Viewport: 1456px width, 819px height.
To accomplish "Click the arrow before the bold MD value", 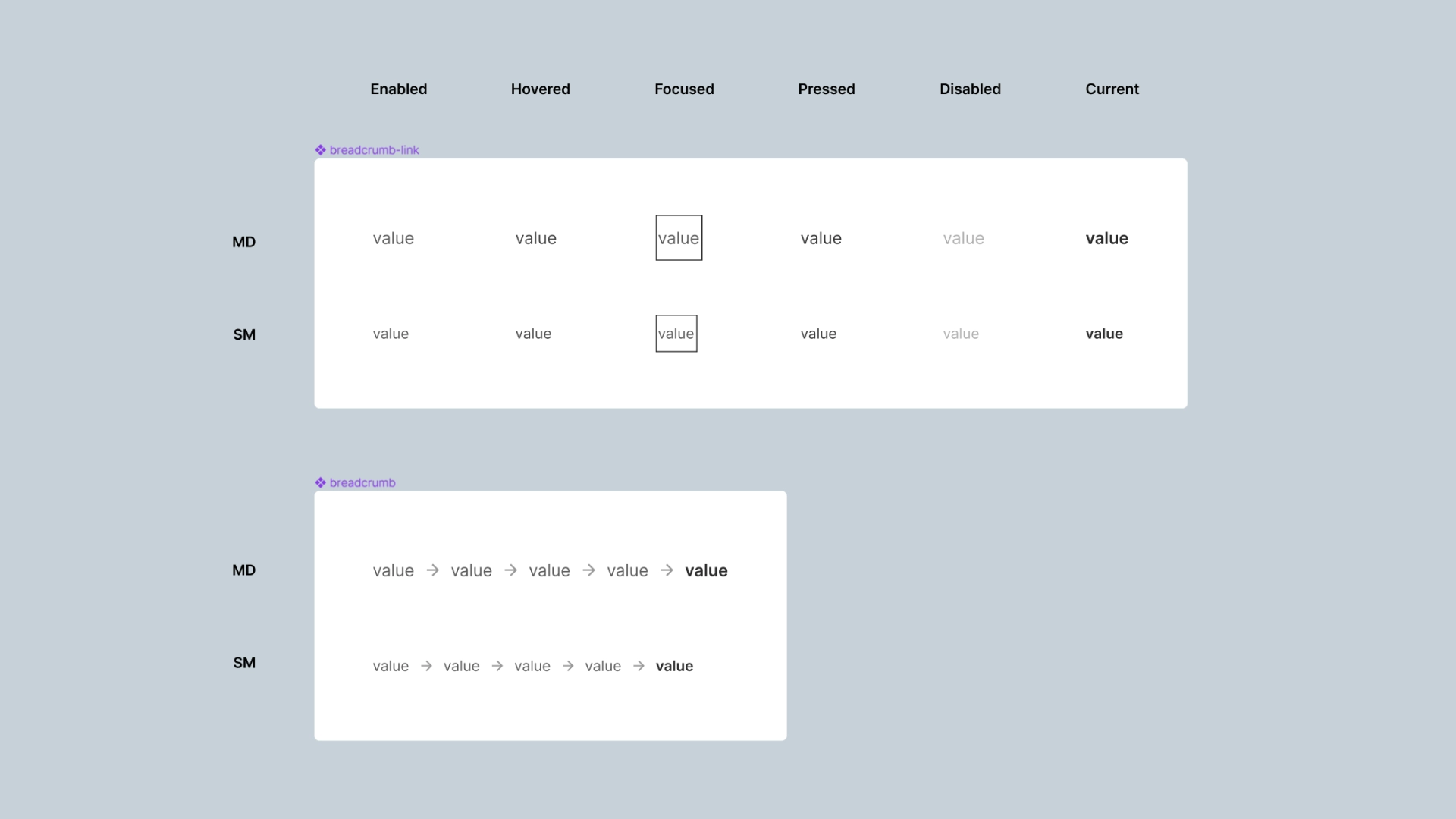I will (667, 570).
